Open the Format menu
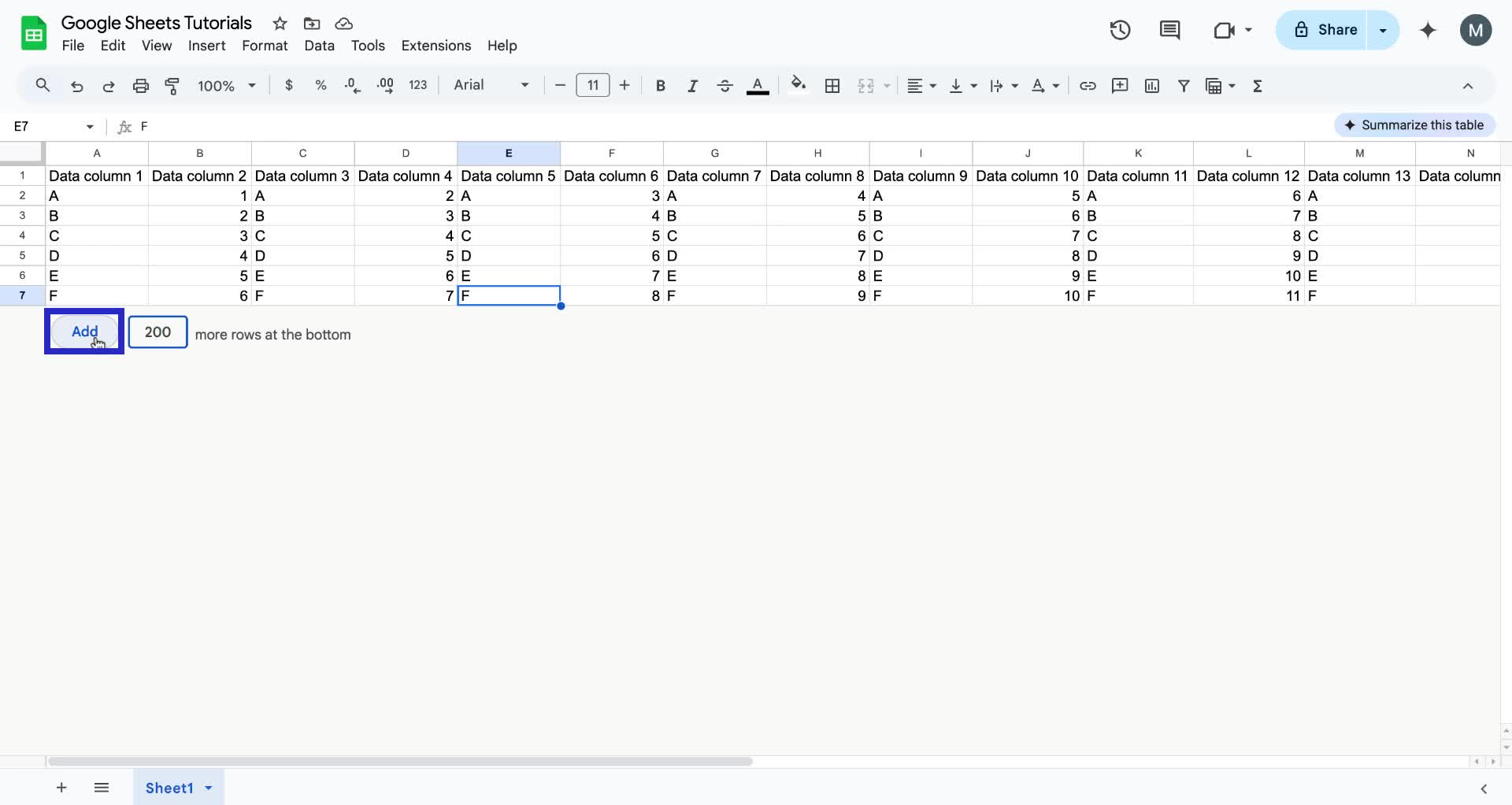 [x=265, y=46]
